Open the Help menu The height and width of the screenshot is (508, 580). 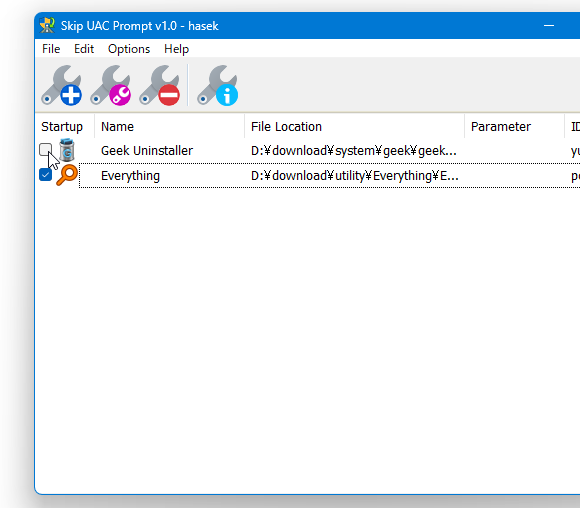(176, 49)
